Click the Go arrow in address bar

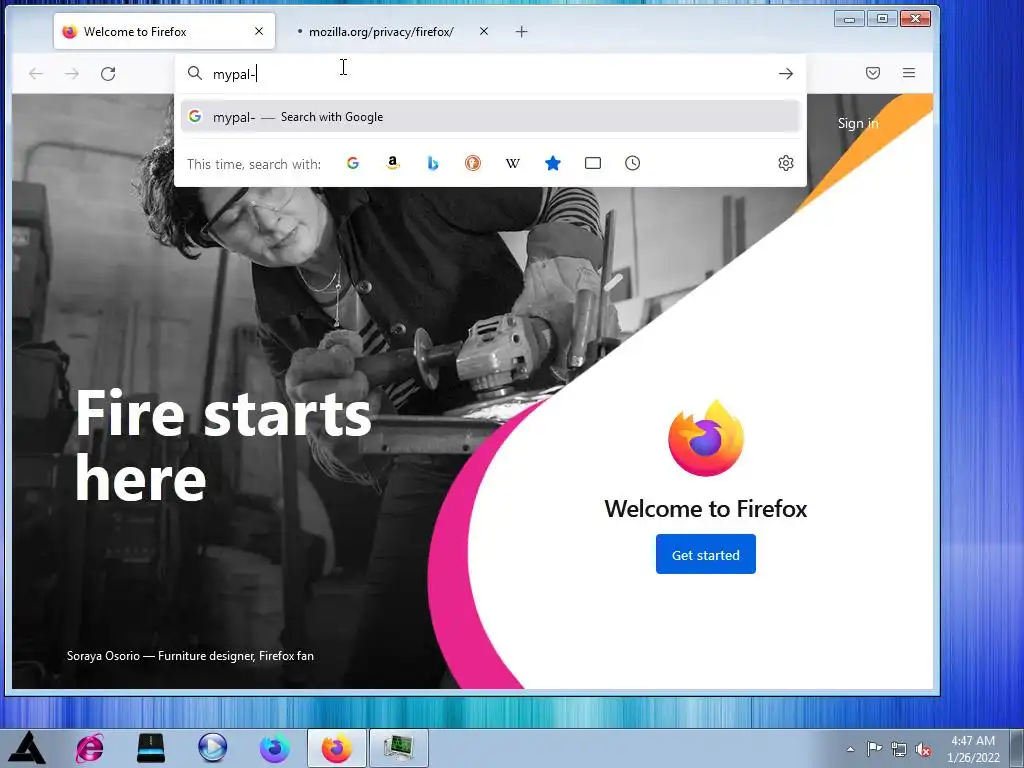click(786, 74)
